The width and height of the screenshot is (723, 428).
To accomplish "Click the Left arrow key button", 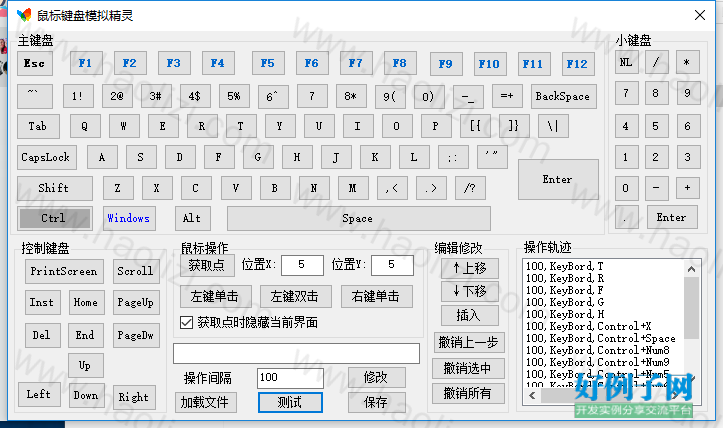I will point(39,394).
